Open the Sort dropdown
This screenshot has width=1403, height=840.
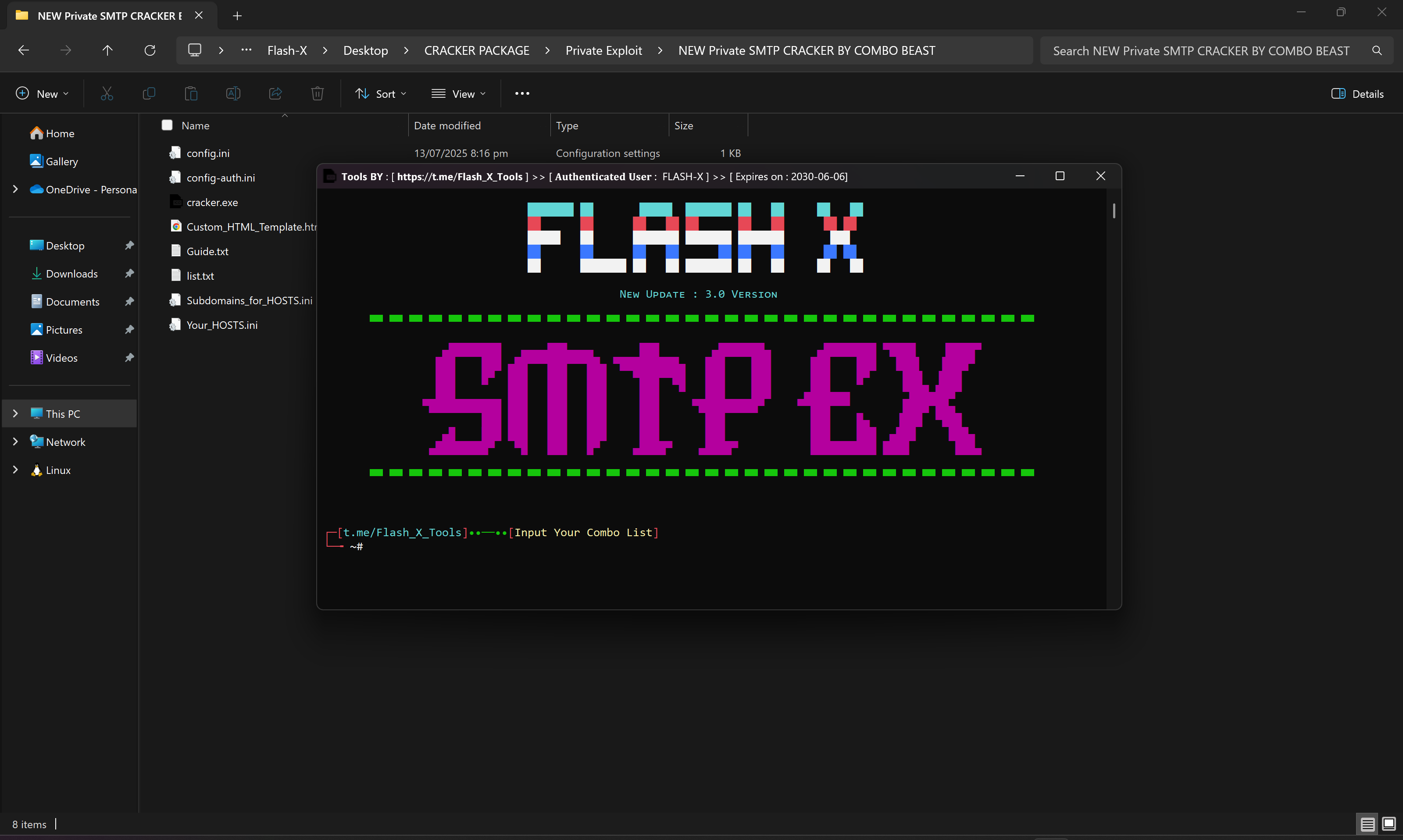(381, 93)
